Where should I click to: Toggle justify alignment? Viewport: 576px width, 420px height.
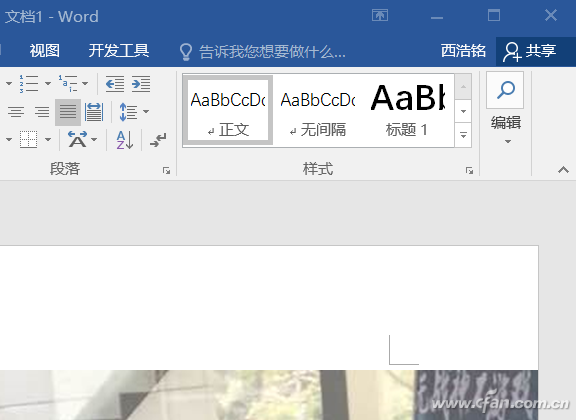pos(68,112)
